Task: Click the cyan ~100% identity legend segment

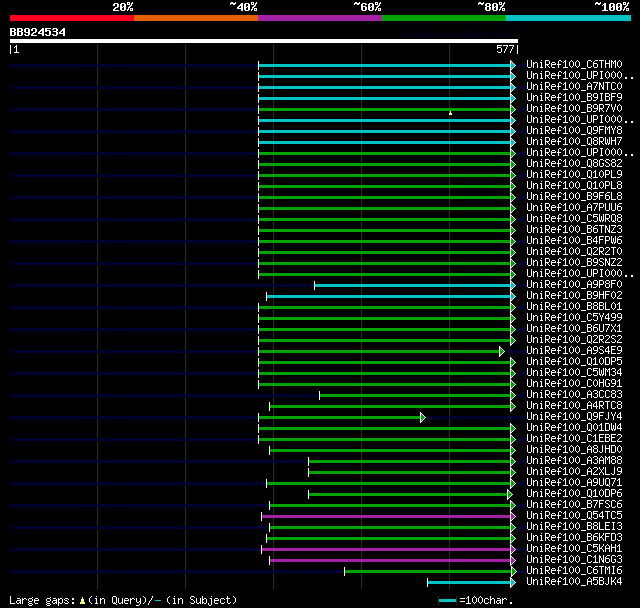Action: pyautogui.click(x=569, y=18)
